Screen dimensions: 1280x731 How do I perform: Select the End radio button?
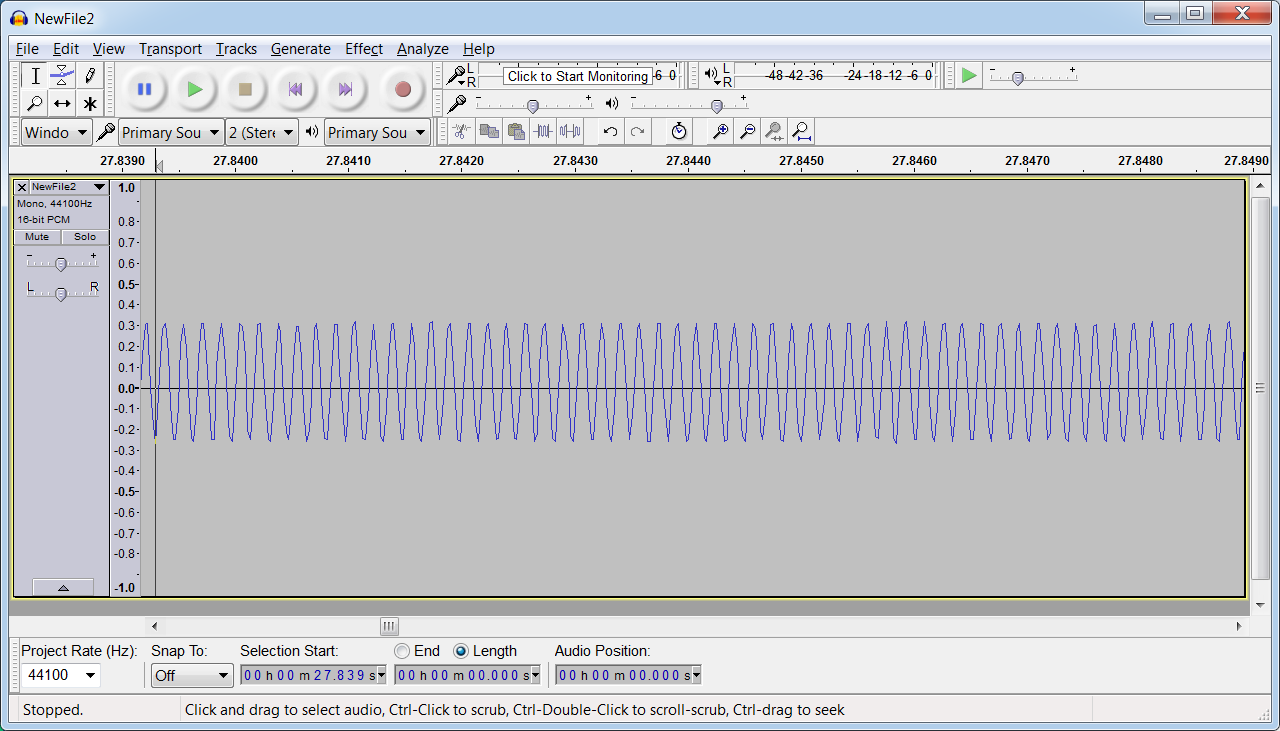coord(402,651)
